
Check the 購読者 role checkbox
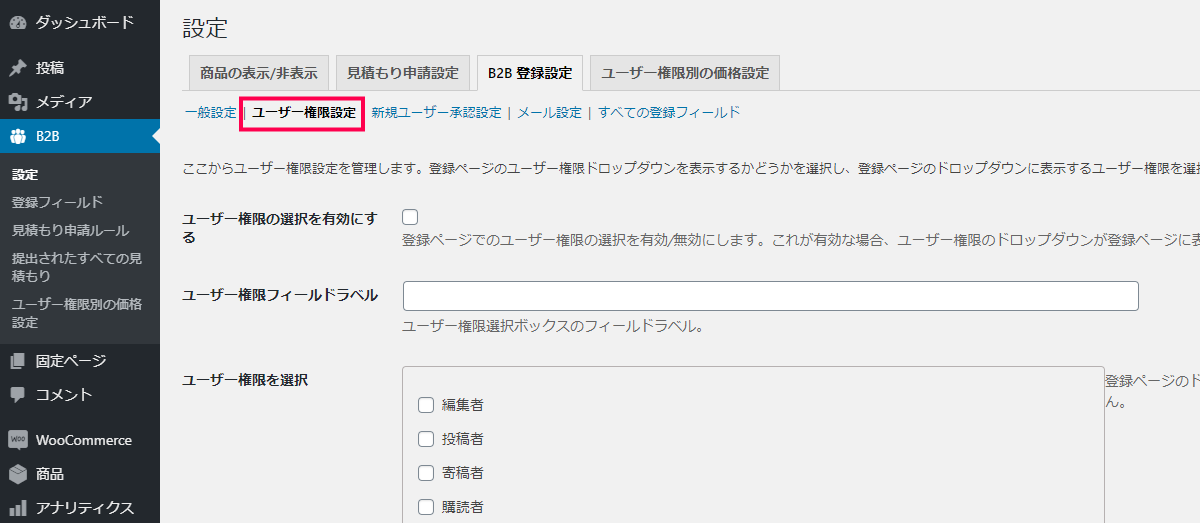[426, 507]
